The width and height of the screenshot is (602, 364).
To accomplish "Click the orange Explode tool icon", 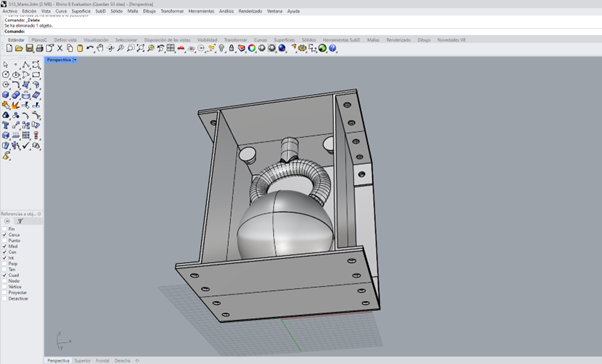I will tap(15, 105).
